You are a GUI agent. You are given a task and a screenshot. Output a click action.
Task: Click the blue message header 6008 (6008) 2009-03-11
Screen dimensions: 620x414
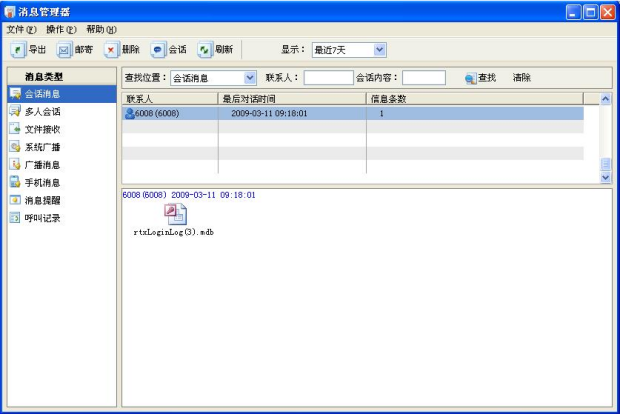(x=189, y=195)
